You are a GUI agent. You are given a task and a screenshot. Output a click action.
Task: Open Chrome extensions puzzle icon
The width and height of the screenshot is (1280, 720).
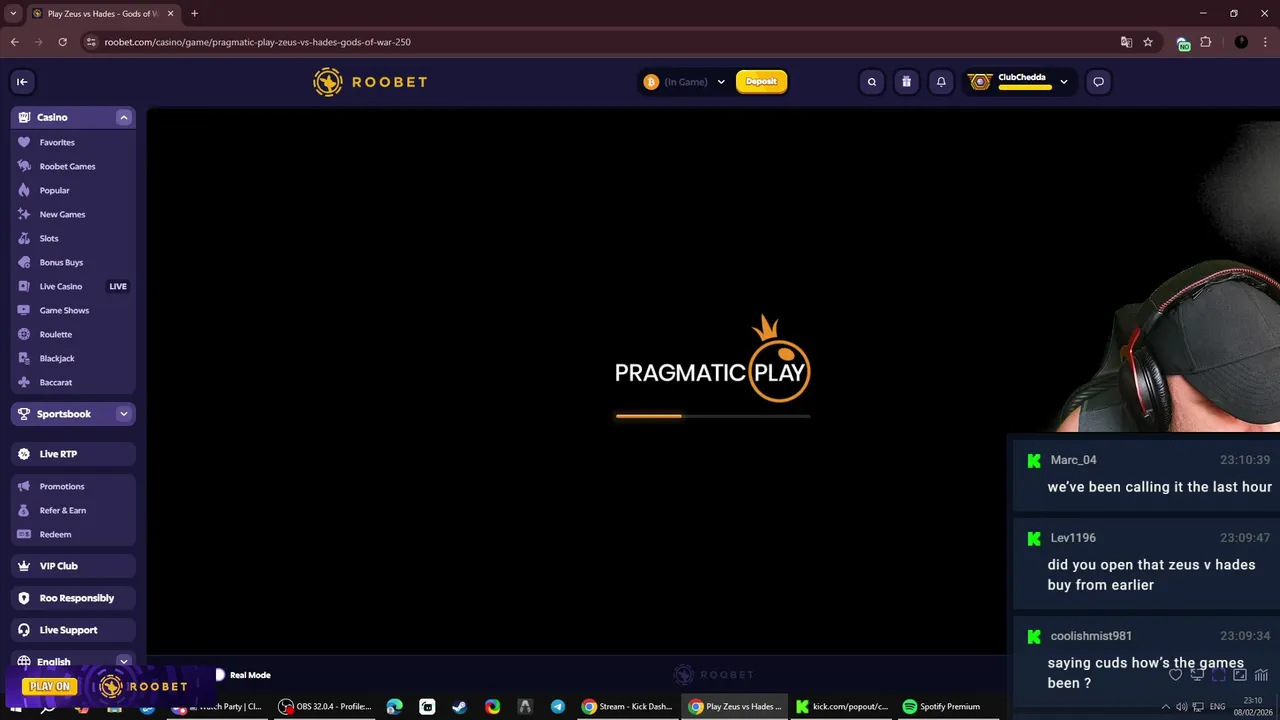[1205, 42]
